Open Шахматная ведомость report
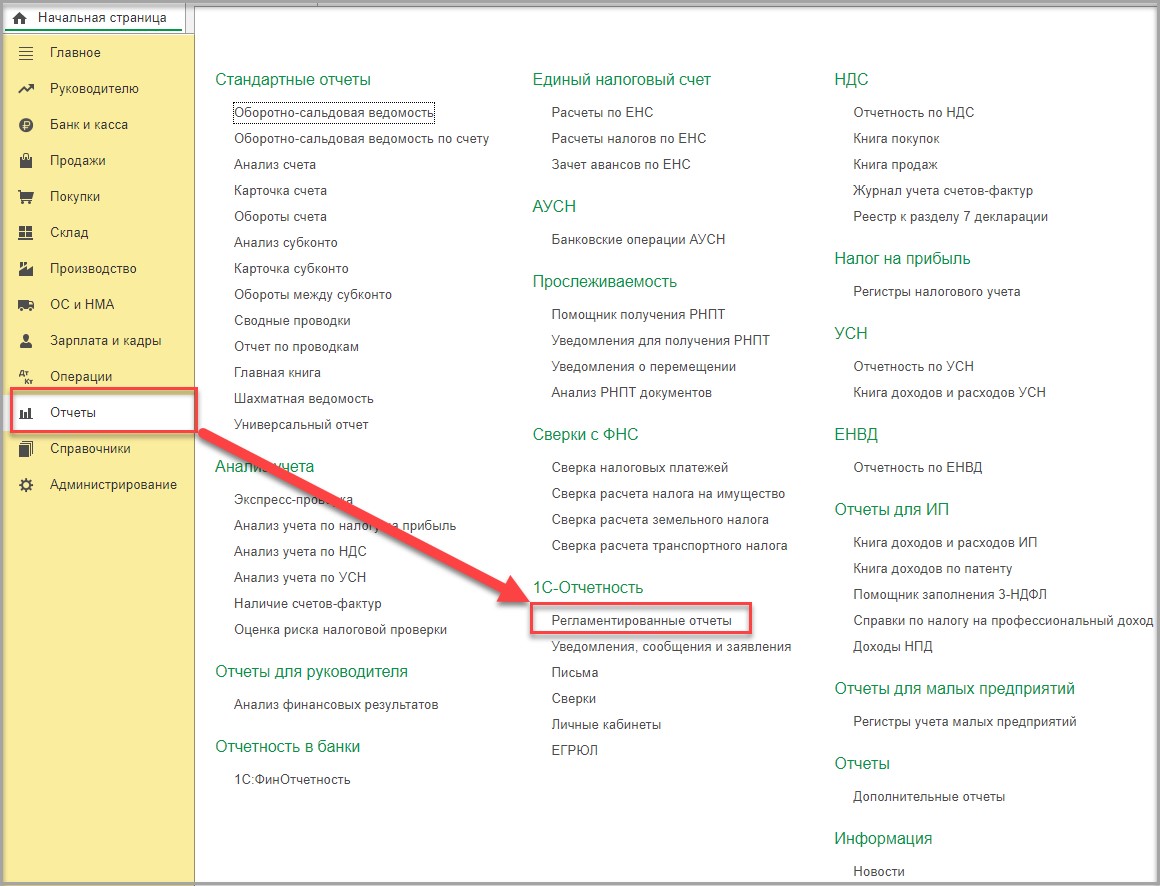This screenshot has width=1160, height=886. tap(303, 399)
